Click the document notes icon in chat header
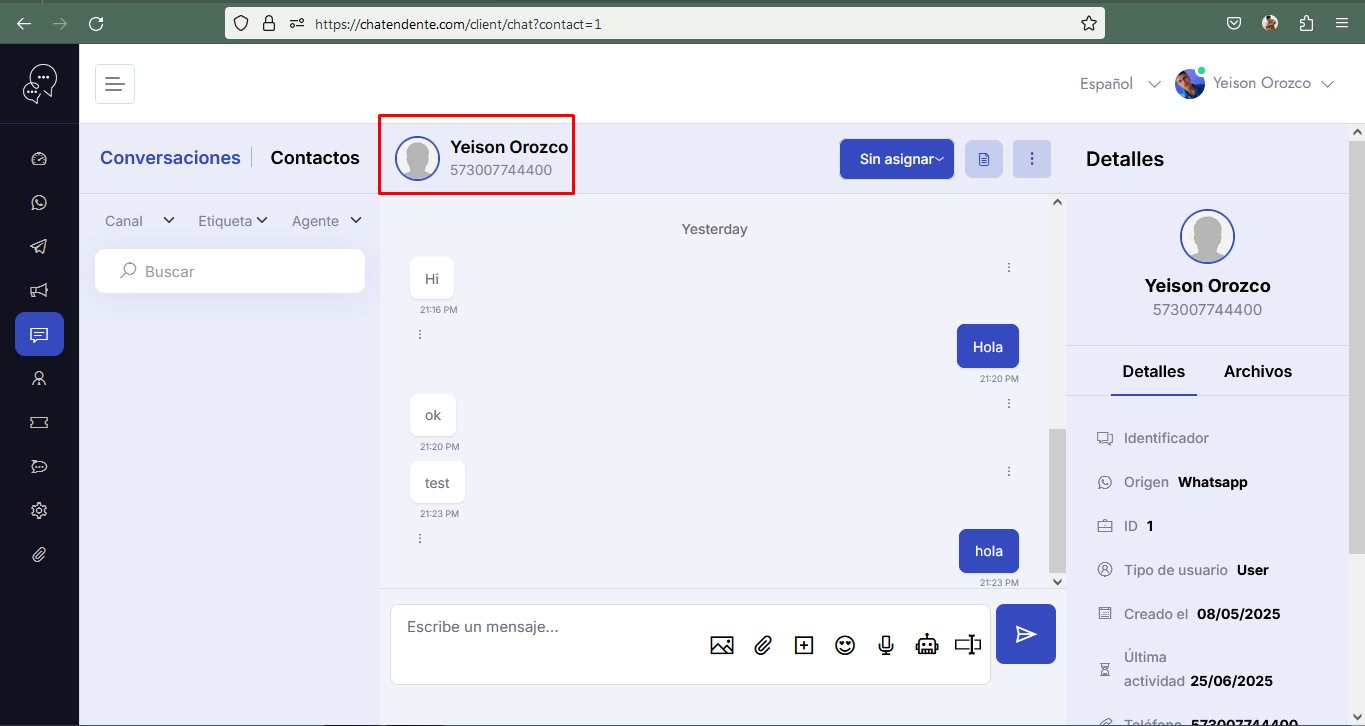 [x=984, y=159]
